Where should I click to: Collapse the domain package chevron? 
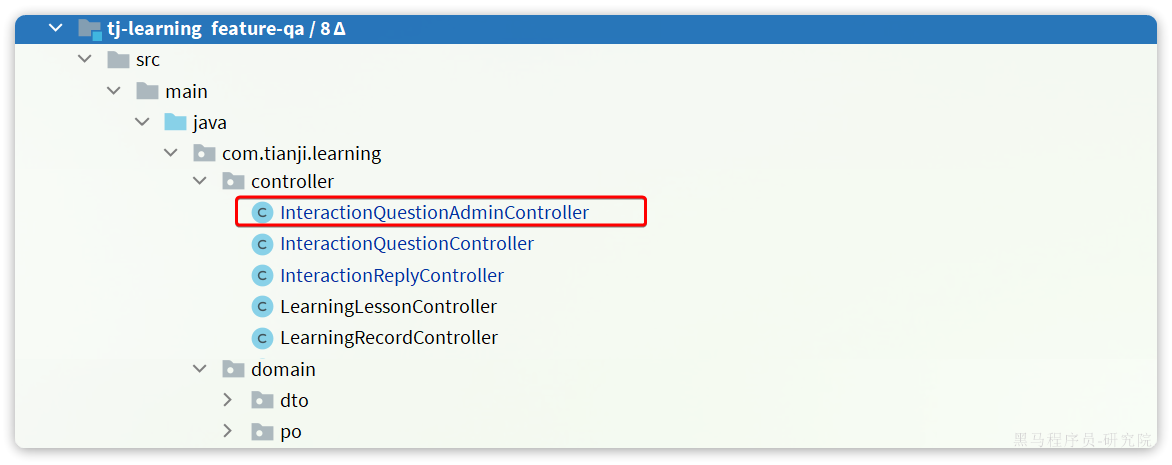(200, 369)
